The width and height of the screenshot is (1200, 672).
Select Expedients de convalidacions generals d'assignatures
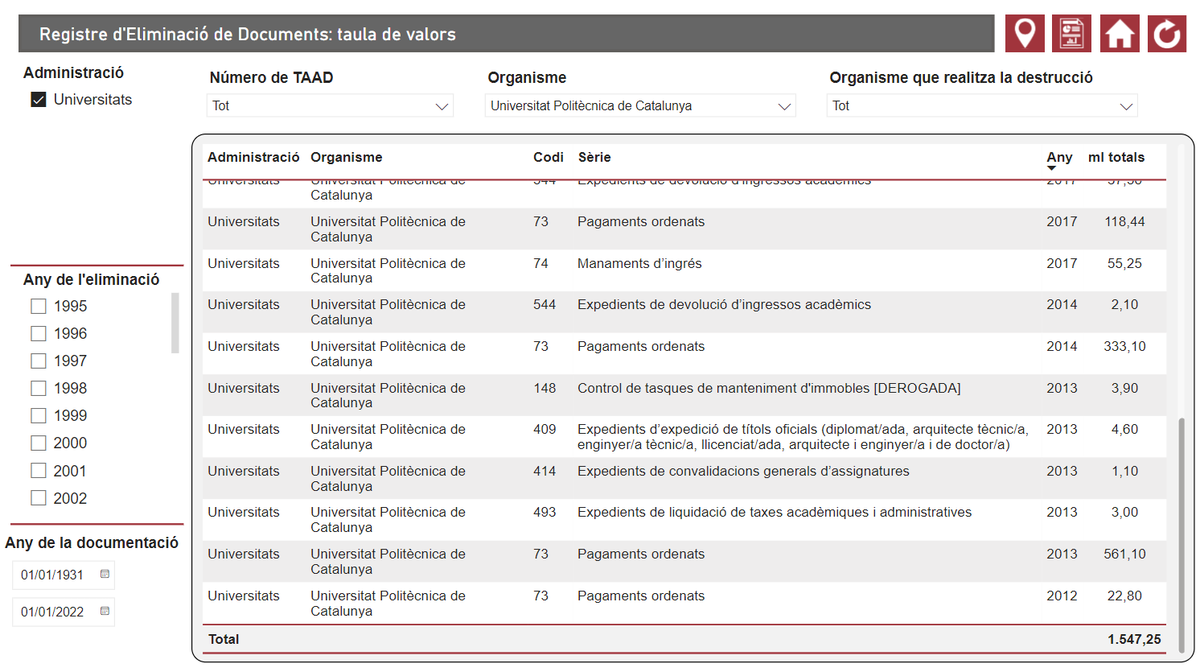click(743, 471)
